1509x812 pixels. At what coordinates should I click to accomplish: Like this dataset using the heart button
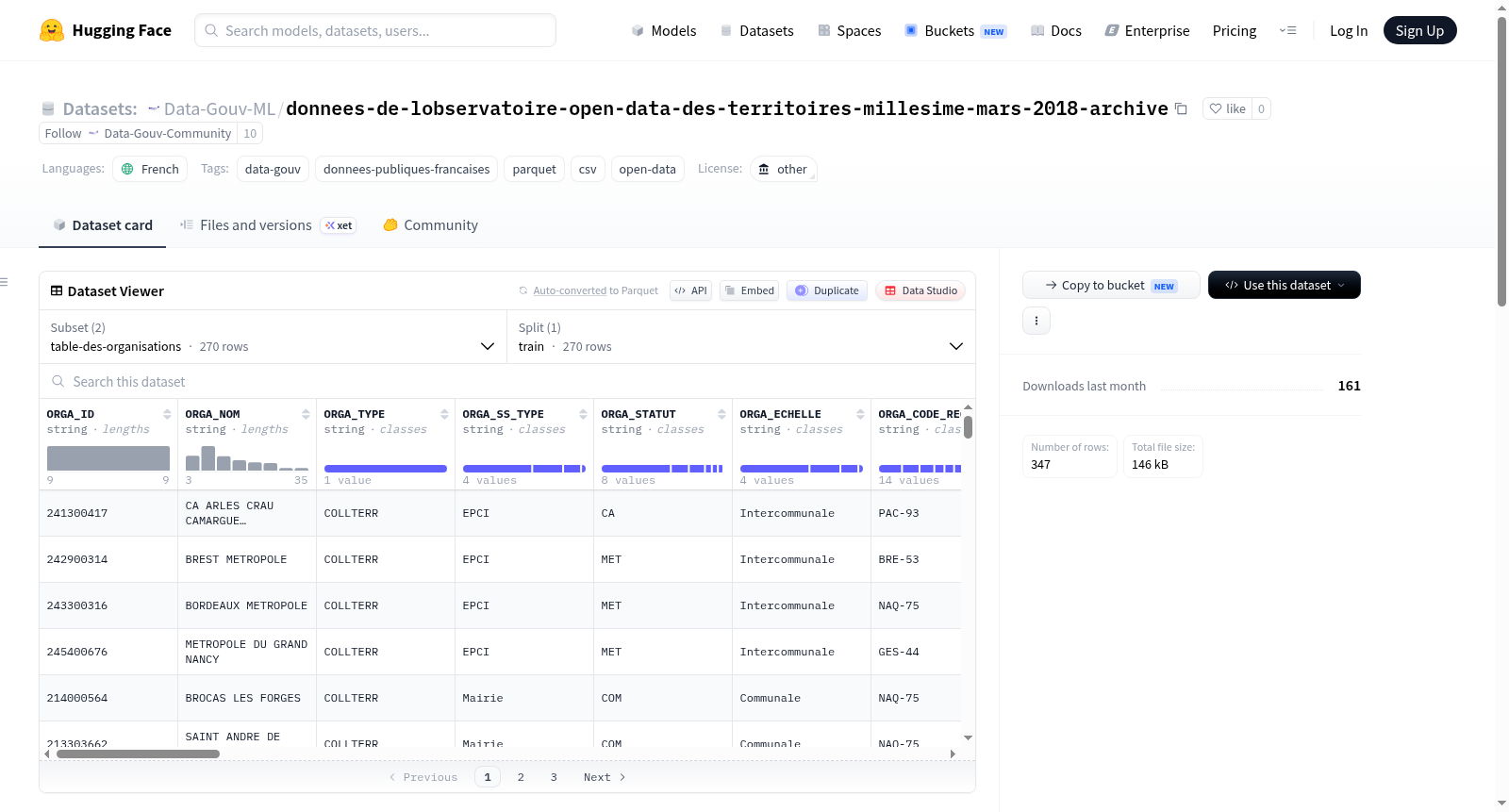(1227, 108)
